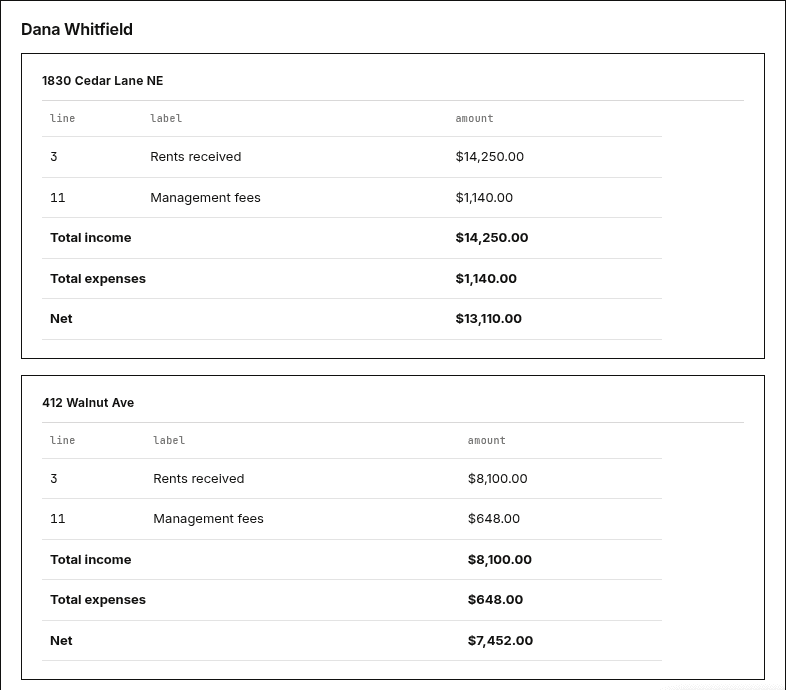Select the $14,250.00 rents received amount
The width and height of the screenshot is (786, 690).
490,156
